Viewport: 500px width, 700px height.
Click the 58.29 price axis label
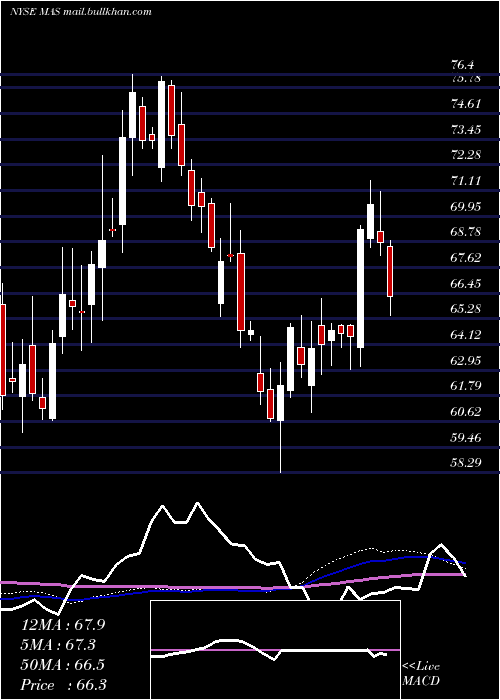(x=466, y=462)
